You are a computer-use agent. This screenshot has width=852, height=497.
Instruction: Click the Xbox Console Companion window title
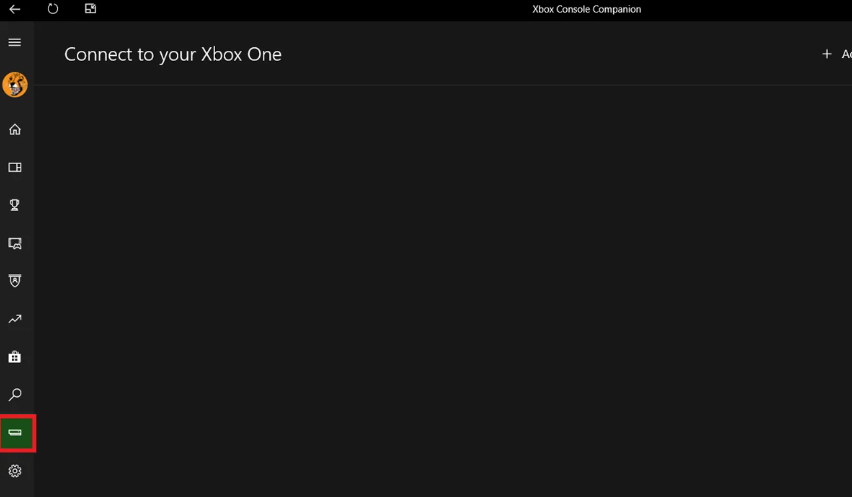point(586,9)
